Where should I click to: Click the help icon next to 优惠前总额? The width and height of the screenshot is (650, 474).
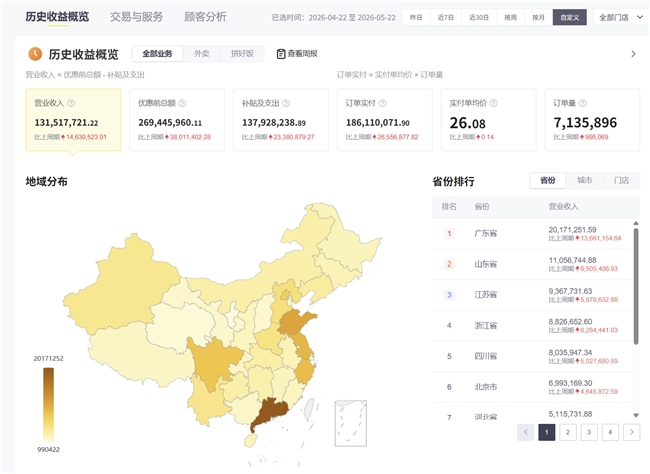(x=182, y=103)
